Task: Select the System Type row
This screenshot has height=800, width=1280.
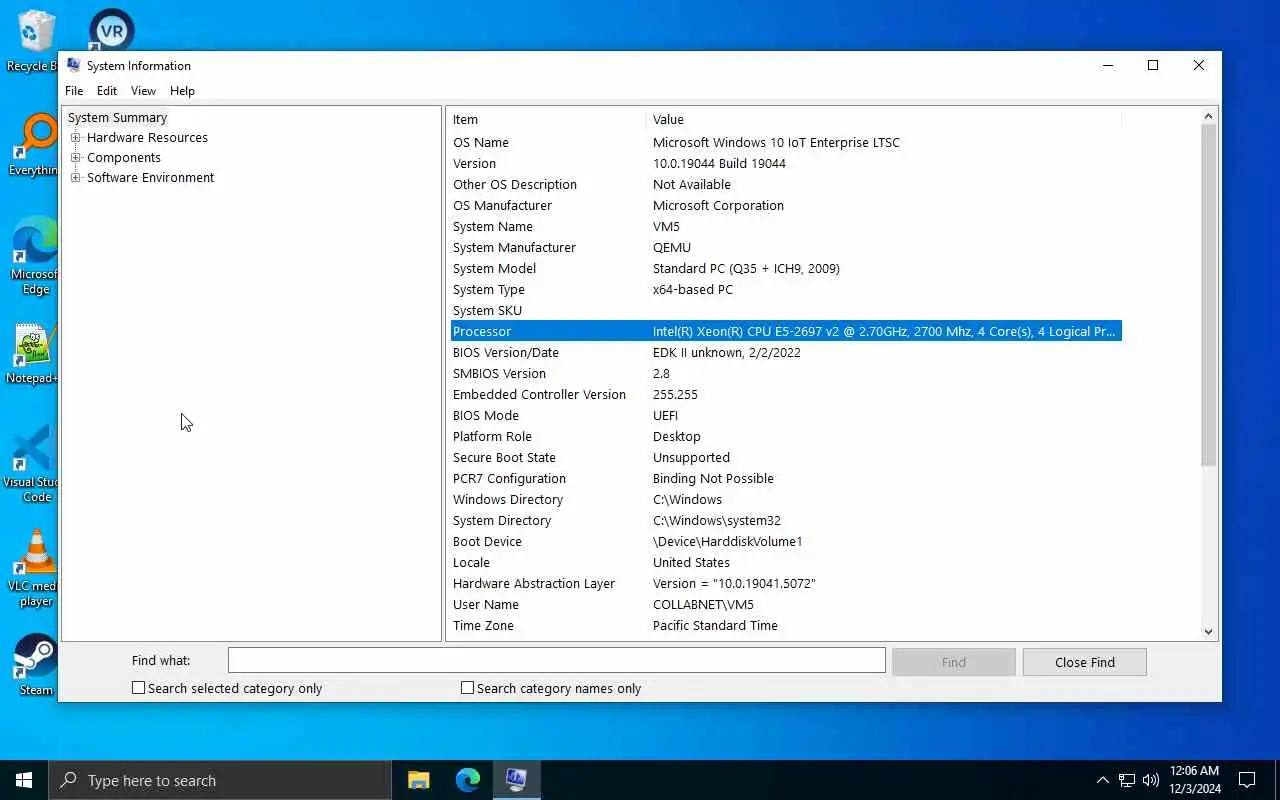Action: (786, 289)
